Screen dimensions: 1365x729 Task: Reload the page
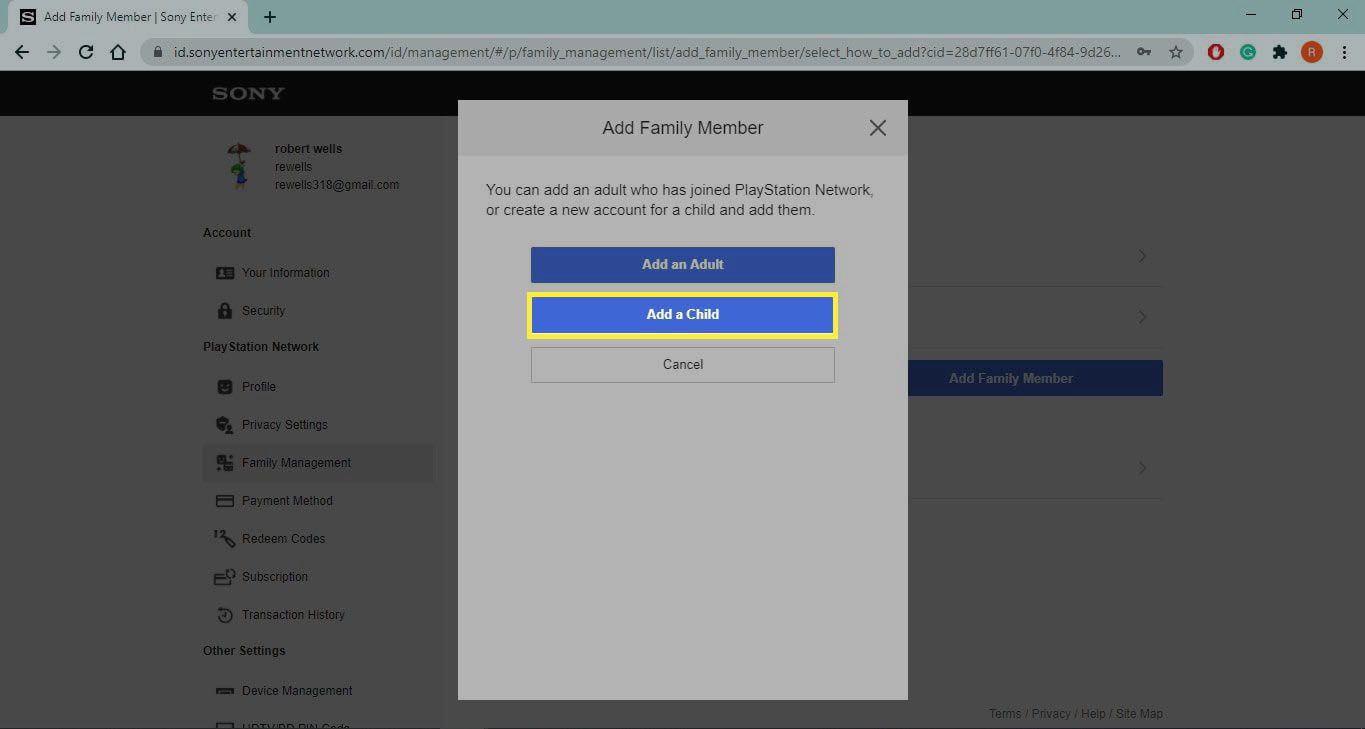[86, 52]
